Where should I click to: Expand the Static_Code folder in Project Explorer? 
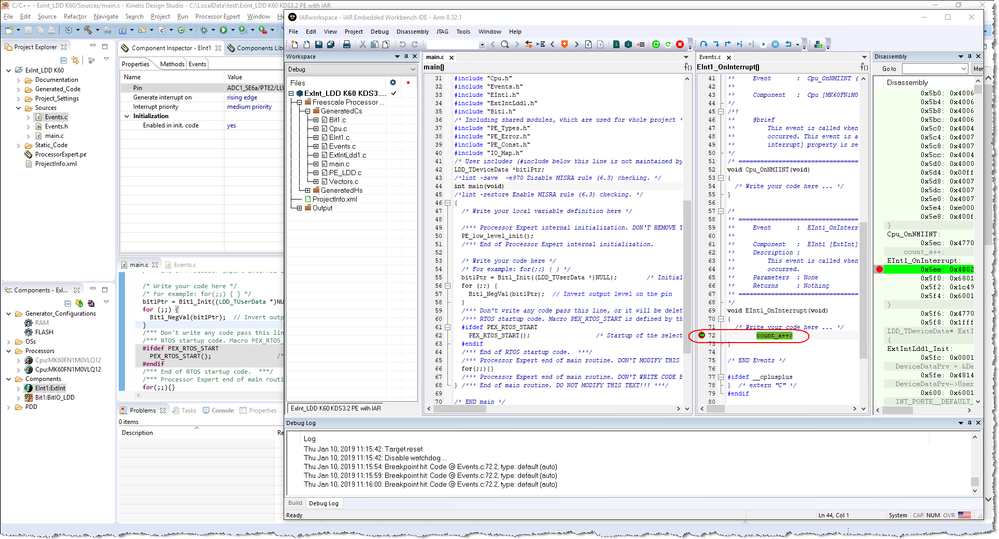point(18,145)
